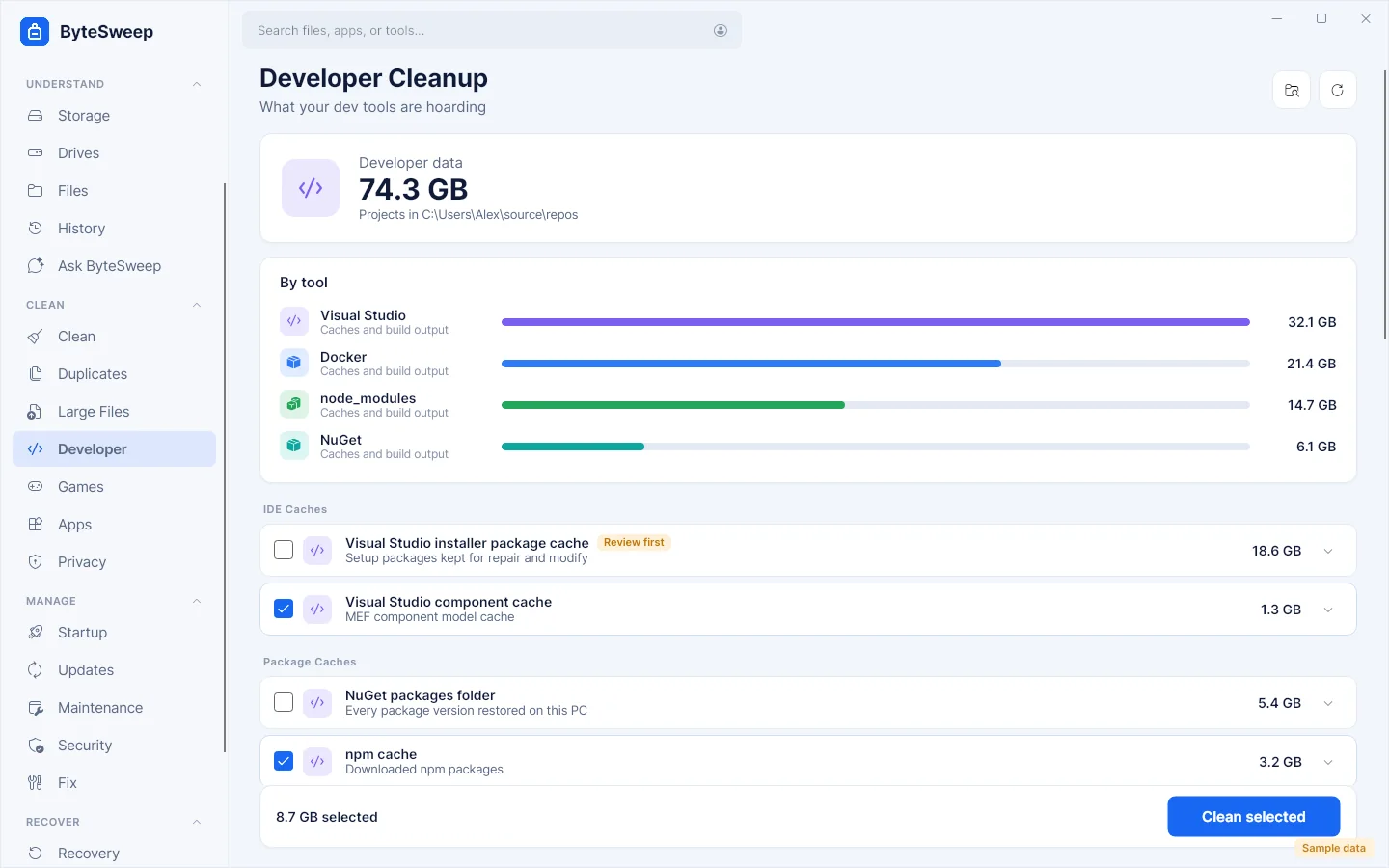Expand Visual Studio component cache details
1389x868 pixels.
[x=1328, y=610]
